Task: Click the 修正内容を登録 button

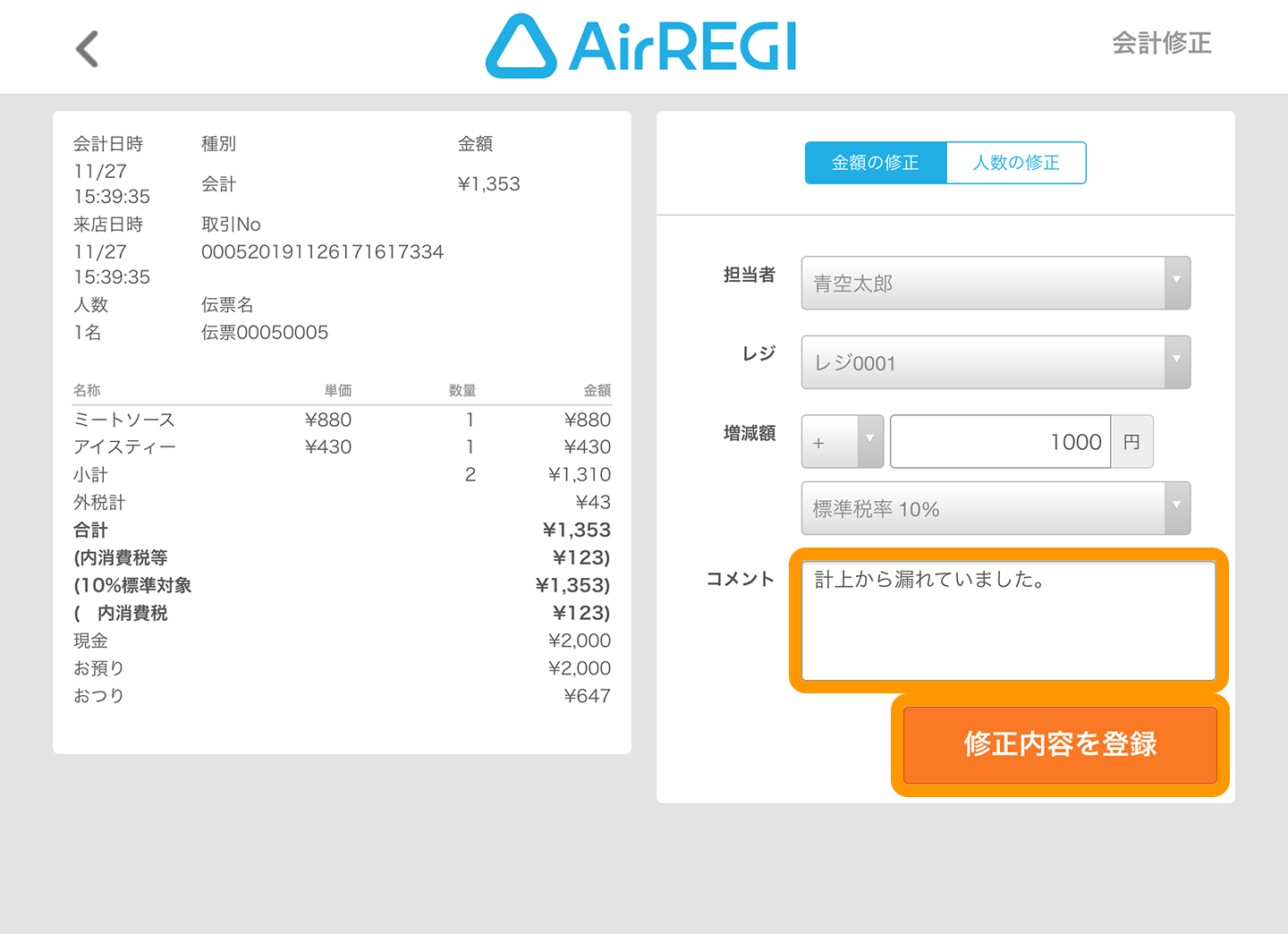Action: click(1060, 744)
